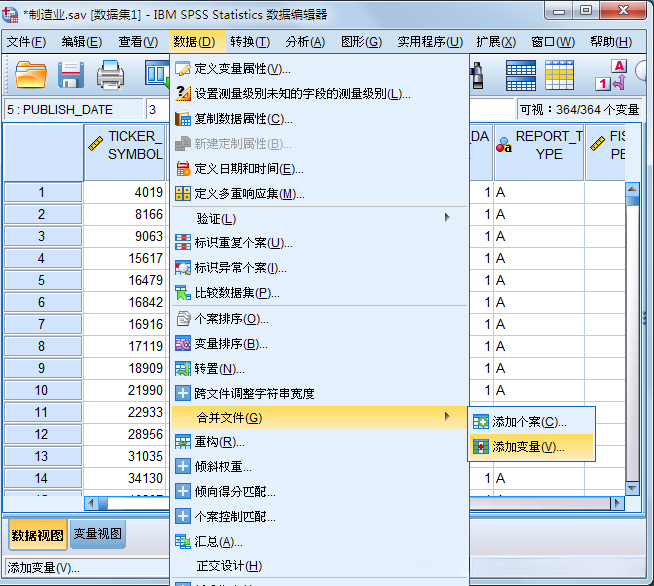Open the 窗口(W) menu
654x586 pixels.
pyautogui.click(x=553, y=42)
